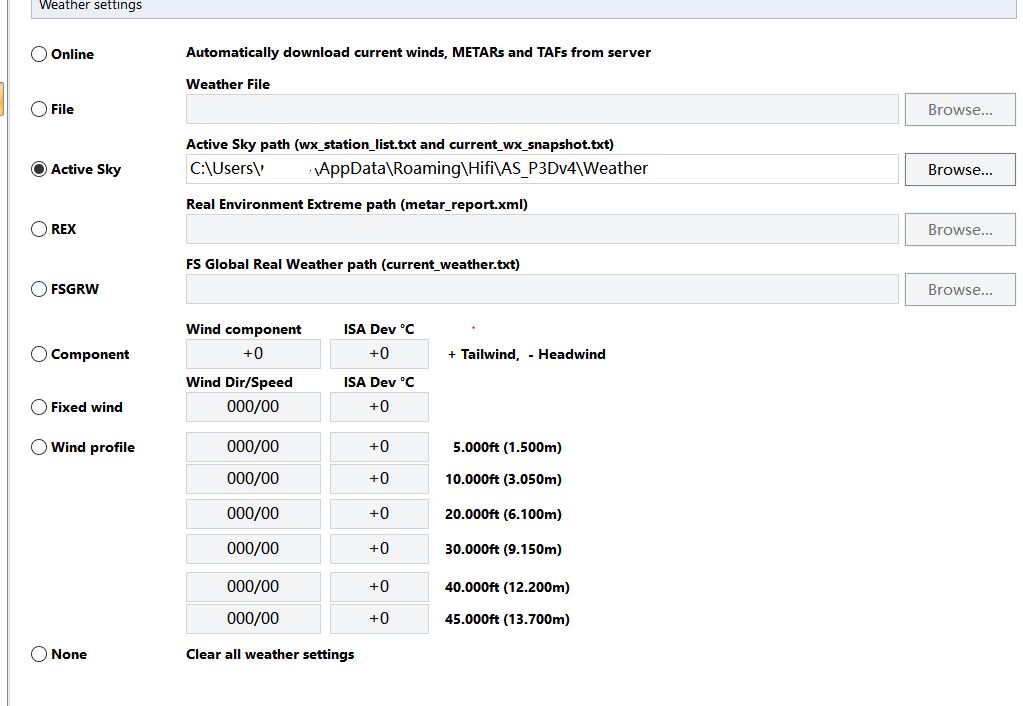This screenshot has width=1023, height=706.
Task: Select None to clear weather settings
Action: [39, 654]
